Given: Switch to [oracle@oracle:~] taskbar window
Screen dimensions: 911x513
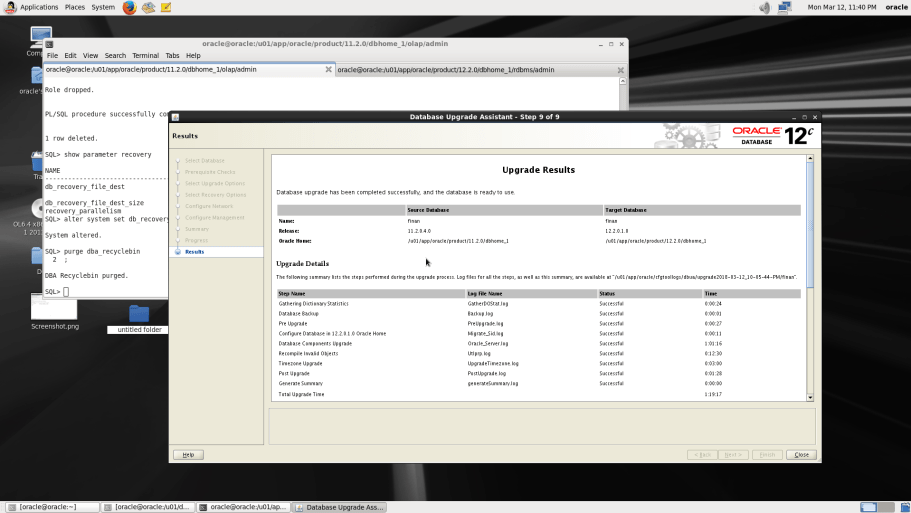Looking at the screenshot, I should click(x=52, y=507).
